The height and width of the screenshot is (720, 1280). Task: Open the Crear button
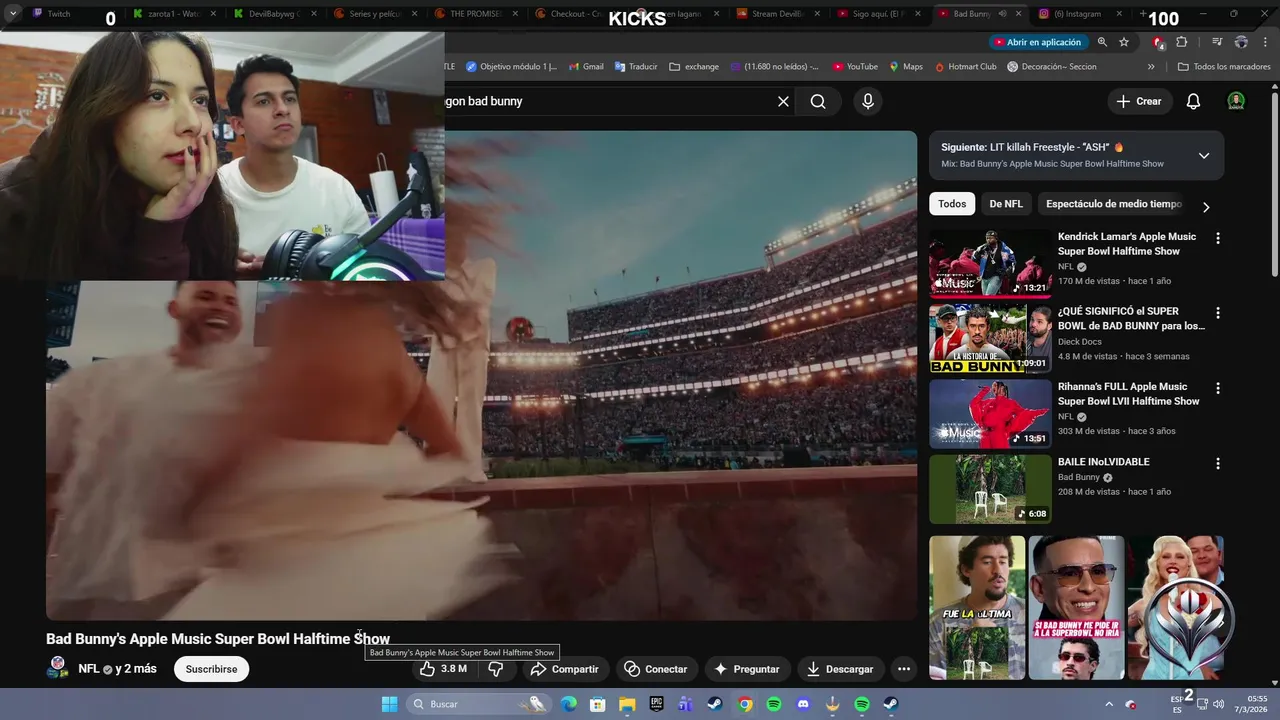click(1139, 101)
